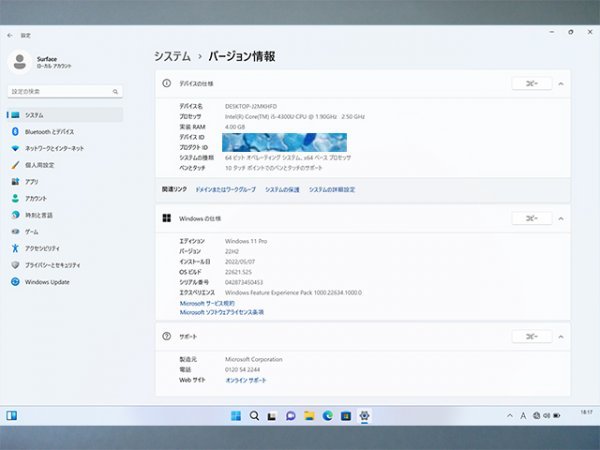600x450 pixels.
Task: Focus the 設定の検索 search field
Action: (x=65, y=91)
